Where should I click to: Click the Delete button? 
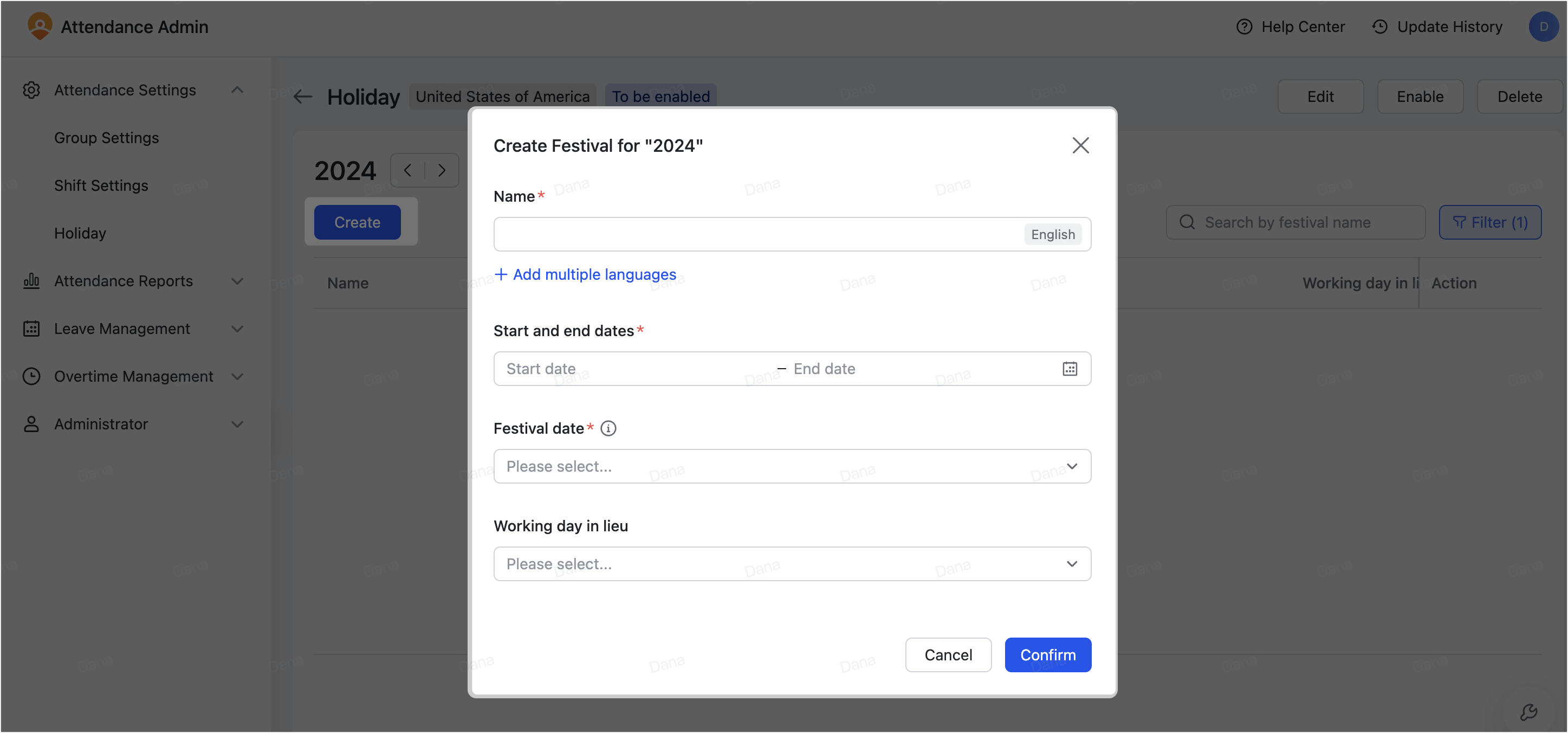point(1520,97)
